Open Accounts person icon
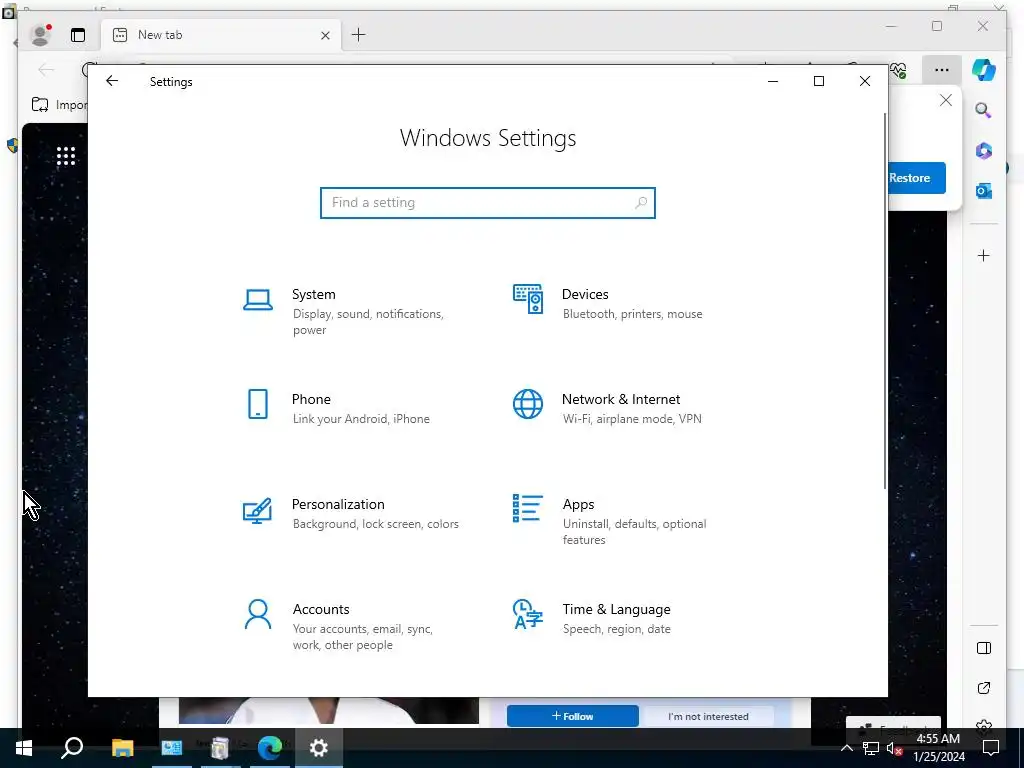Screen dimensions: 1024x768 258,614
